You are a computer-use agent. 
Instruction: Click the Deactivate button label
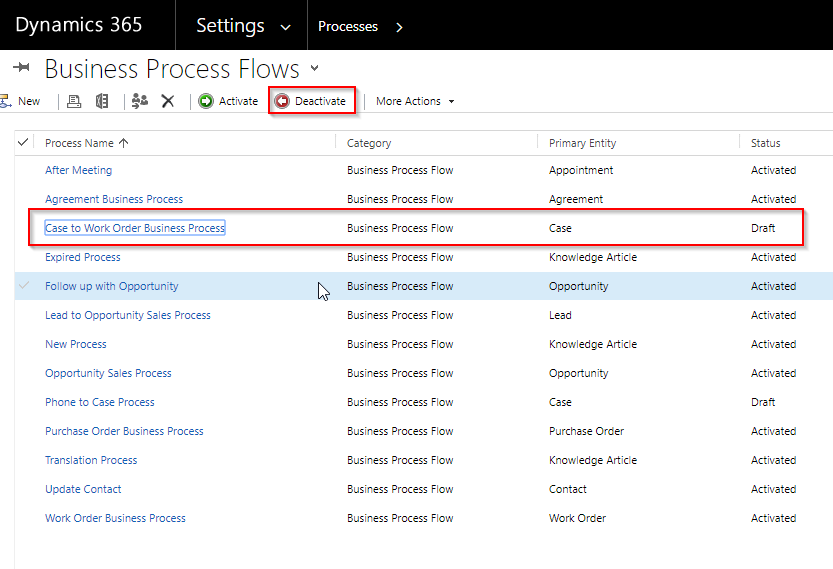[x=320, y=101]
